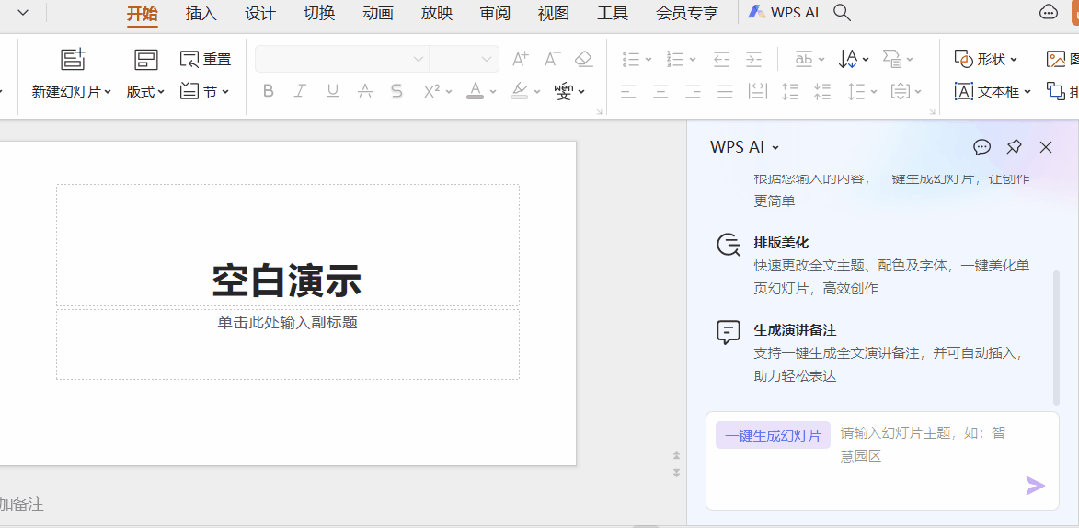1079x528 pixels.
Task: Open the 新建幻灯片 dropdown arrow
Action: pyautogui.click(x=108, y=92)
